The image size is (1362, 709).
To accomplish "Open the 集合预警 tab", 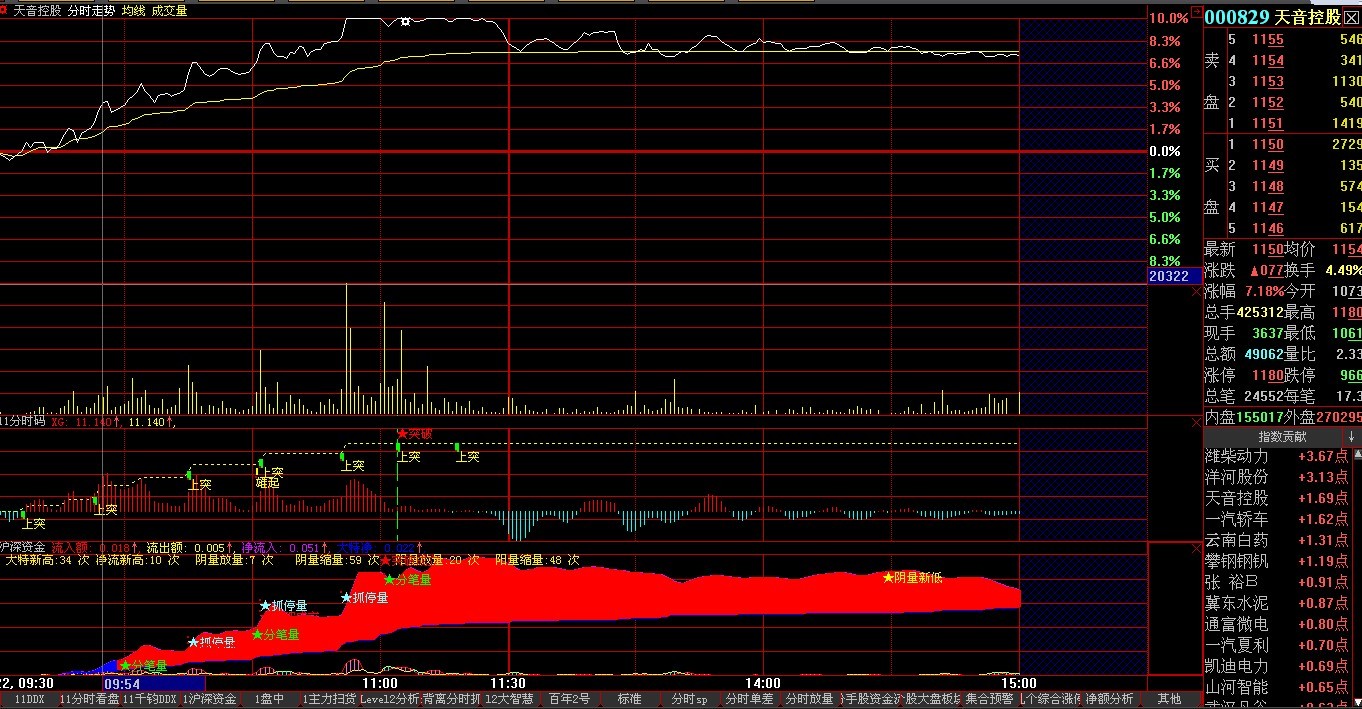I will point(990,699).
